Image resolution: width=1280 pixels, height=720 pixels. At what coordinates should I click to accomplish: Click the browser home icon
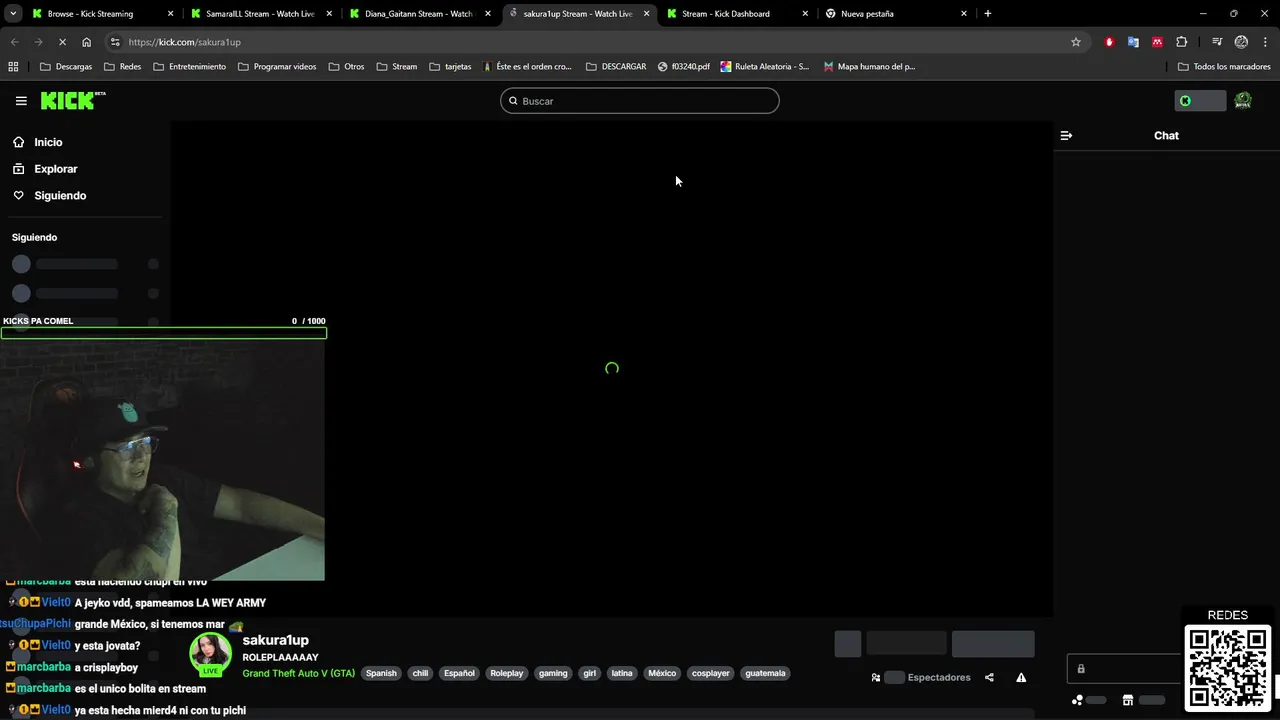point(86,42)
